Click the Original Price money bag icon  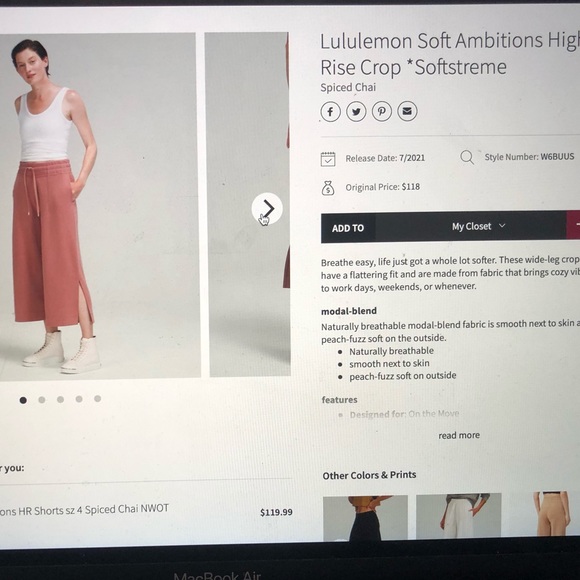pyautogui.click(x=328, y=188)
